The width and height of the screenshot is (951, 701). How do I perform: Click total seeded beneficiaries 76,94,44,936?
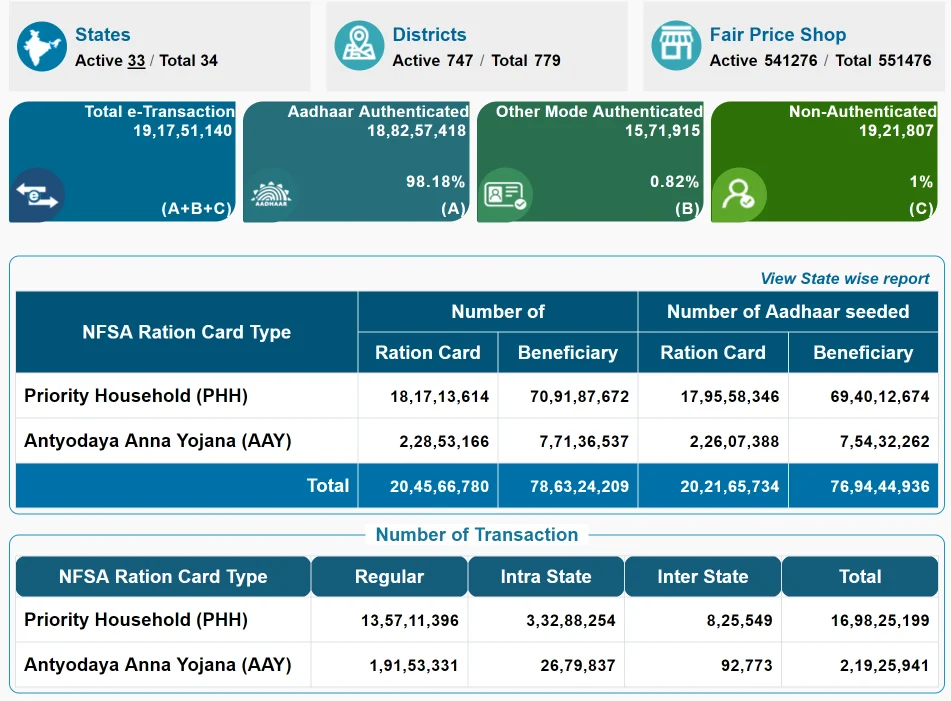[x=880, y=486]
